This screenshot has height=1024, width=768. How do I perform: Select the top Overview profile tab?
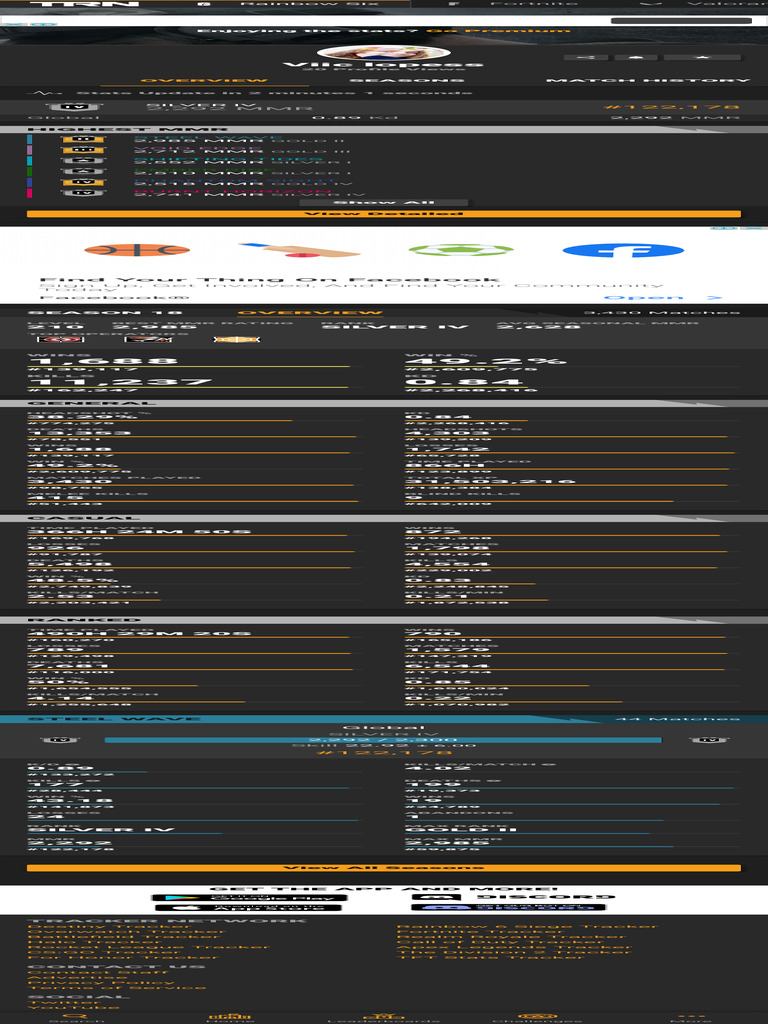click(x=204, y=80)
